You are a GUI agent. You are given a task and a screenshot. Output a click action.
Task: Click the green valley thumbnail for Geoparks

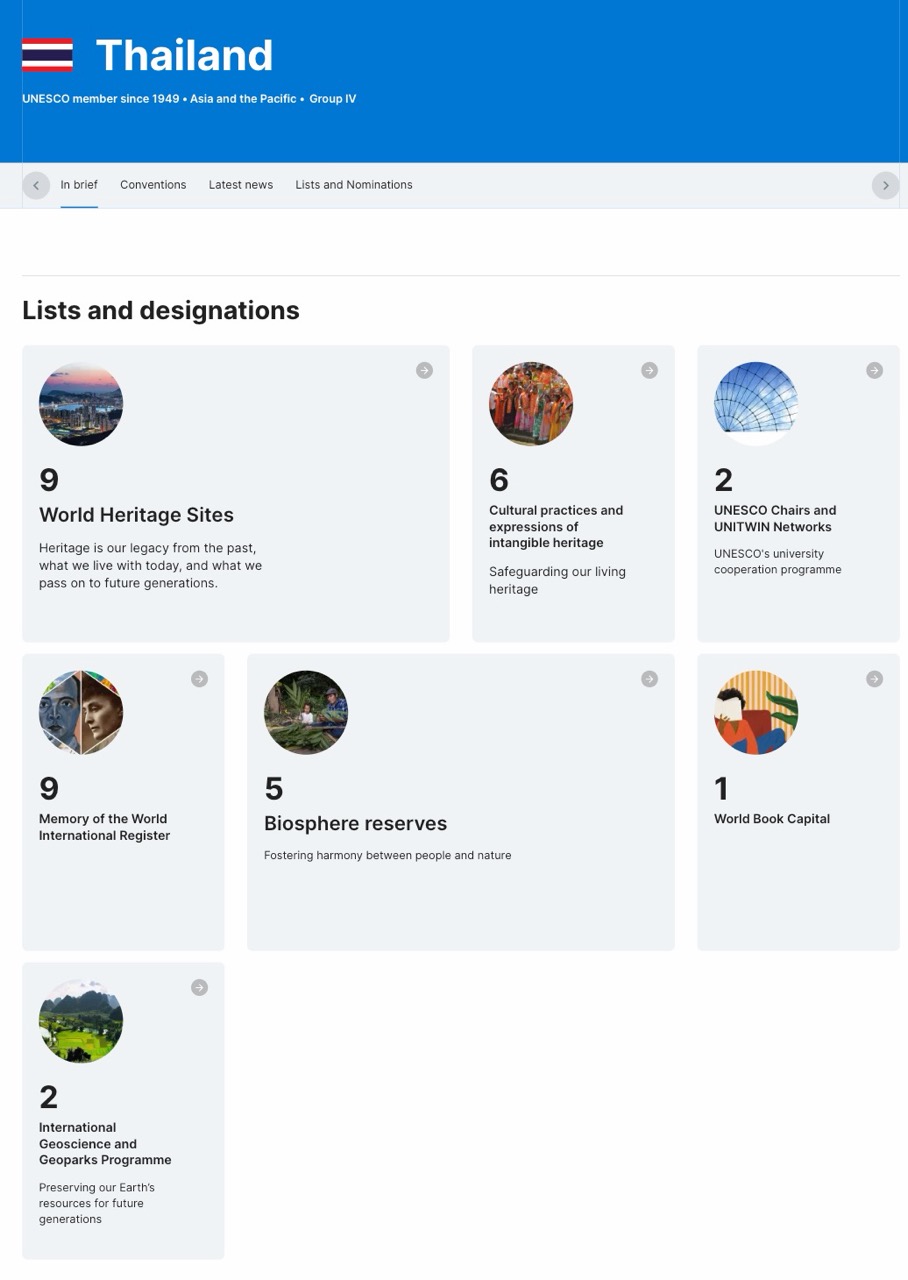(81, 1021)
